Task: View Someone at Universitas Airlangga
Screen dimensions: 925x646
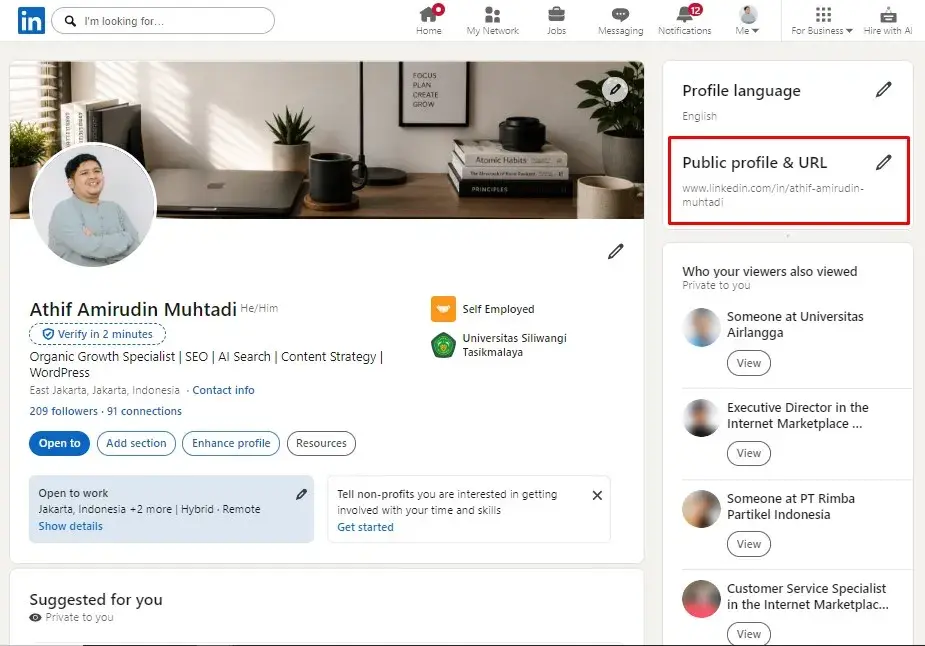Action: point(749,363)
